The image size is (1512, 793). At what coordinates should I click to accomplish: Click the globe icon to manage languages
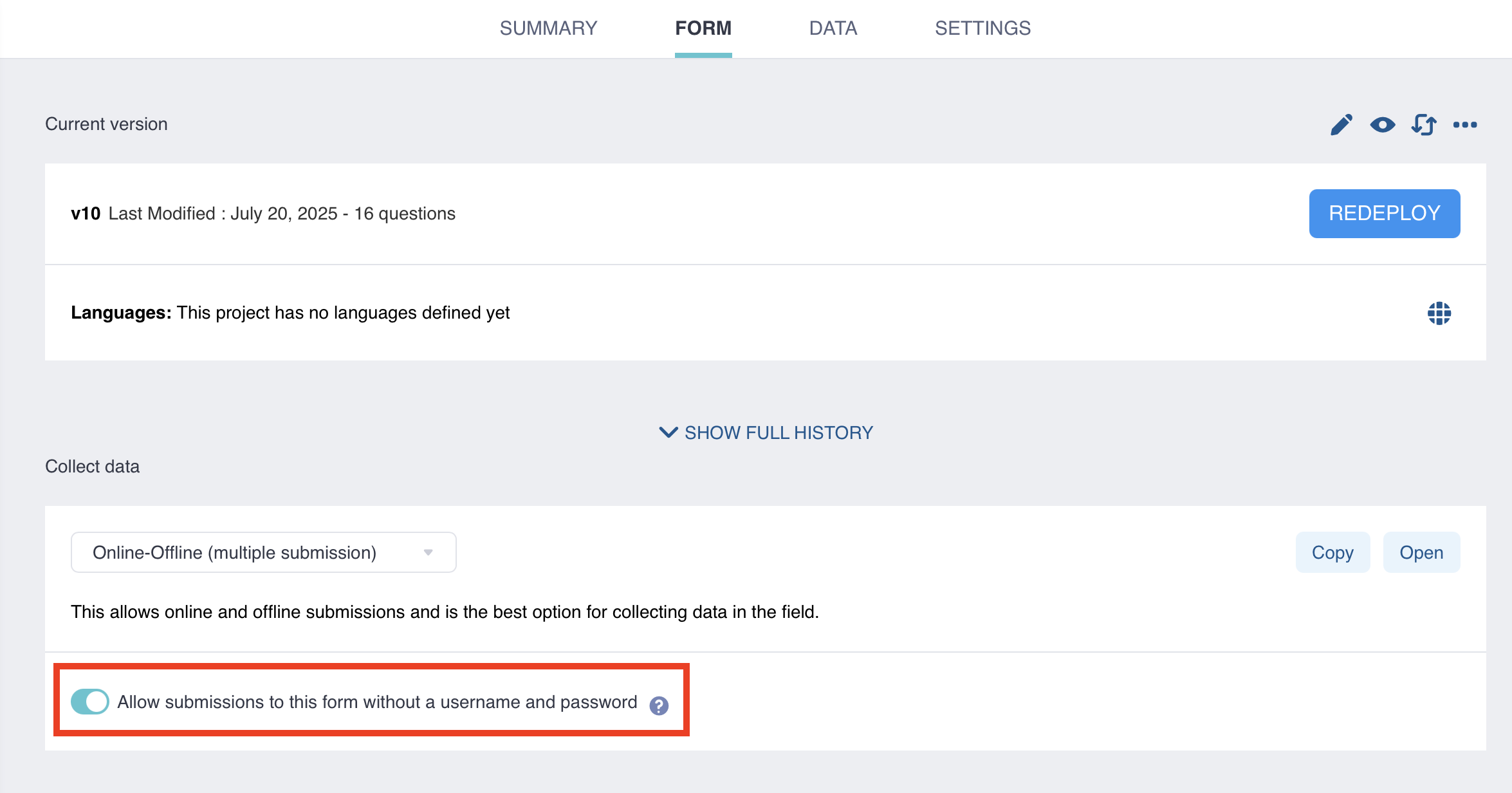pyautogui.click(x=1439, y=313)
